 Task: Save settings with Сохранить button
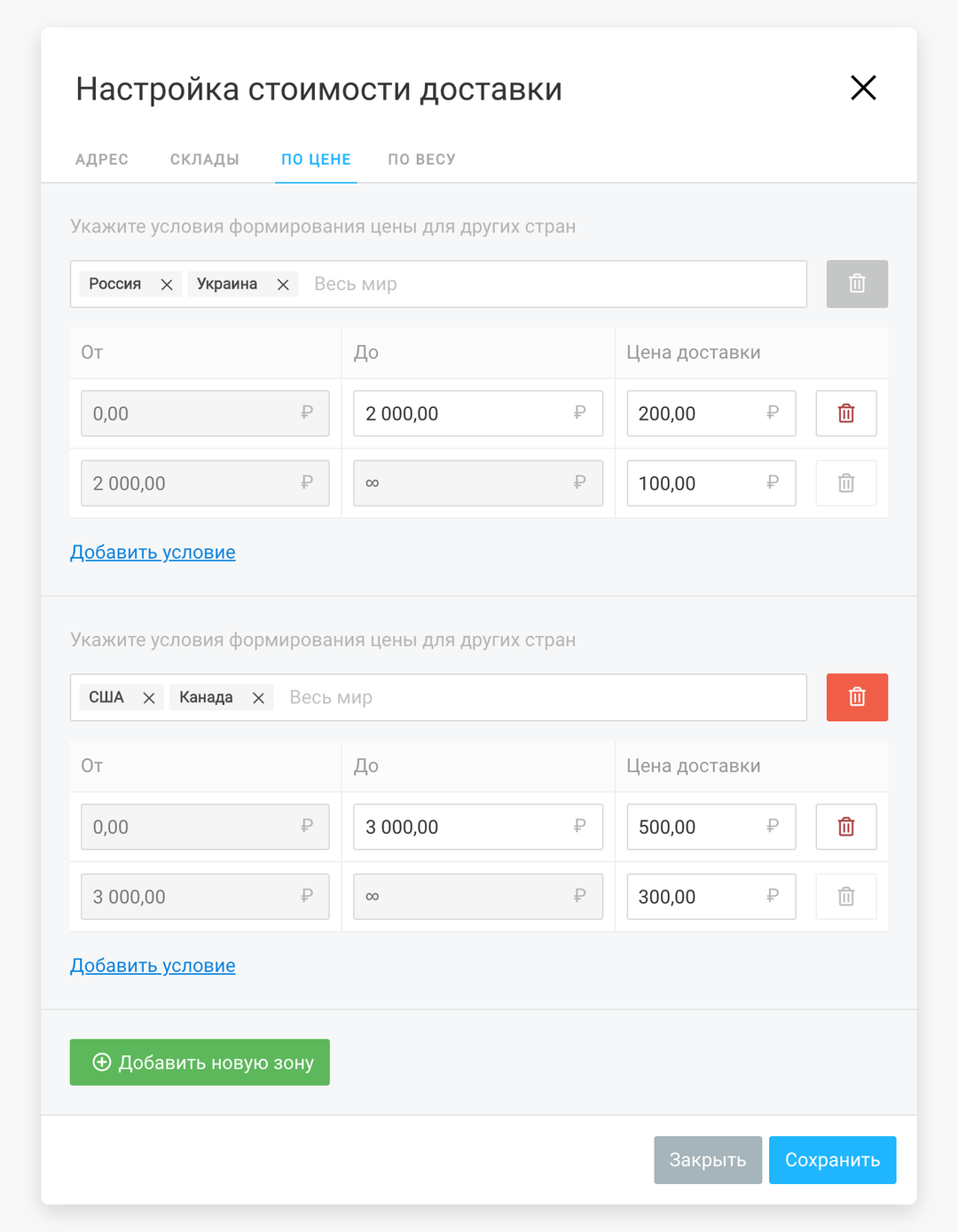click(x=831, y=1160)
